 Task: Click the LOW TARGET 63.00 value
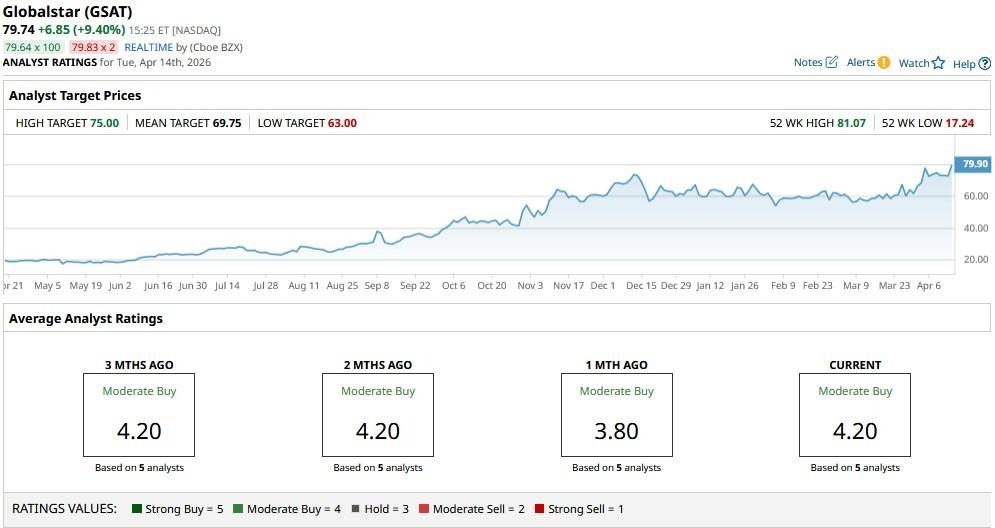342,123
